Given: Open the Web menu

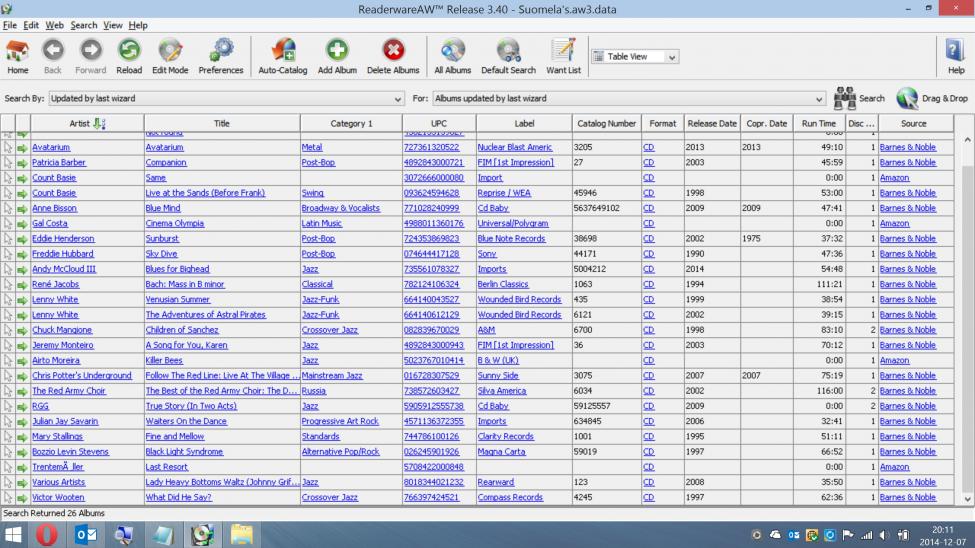Looking at the screenshot, I should pos(54,24).
